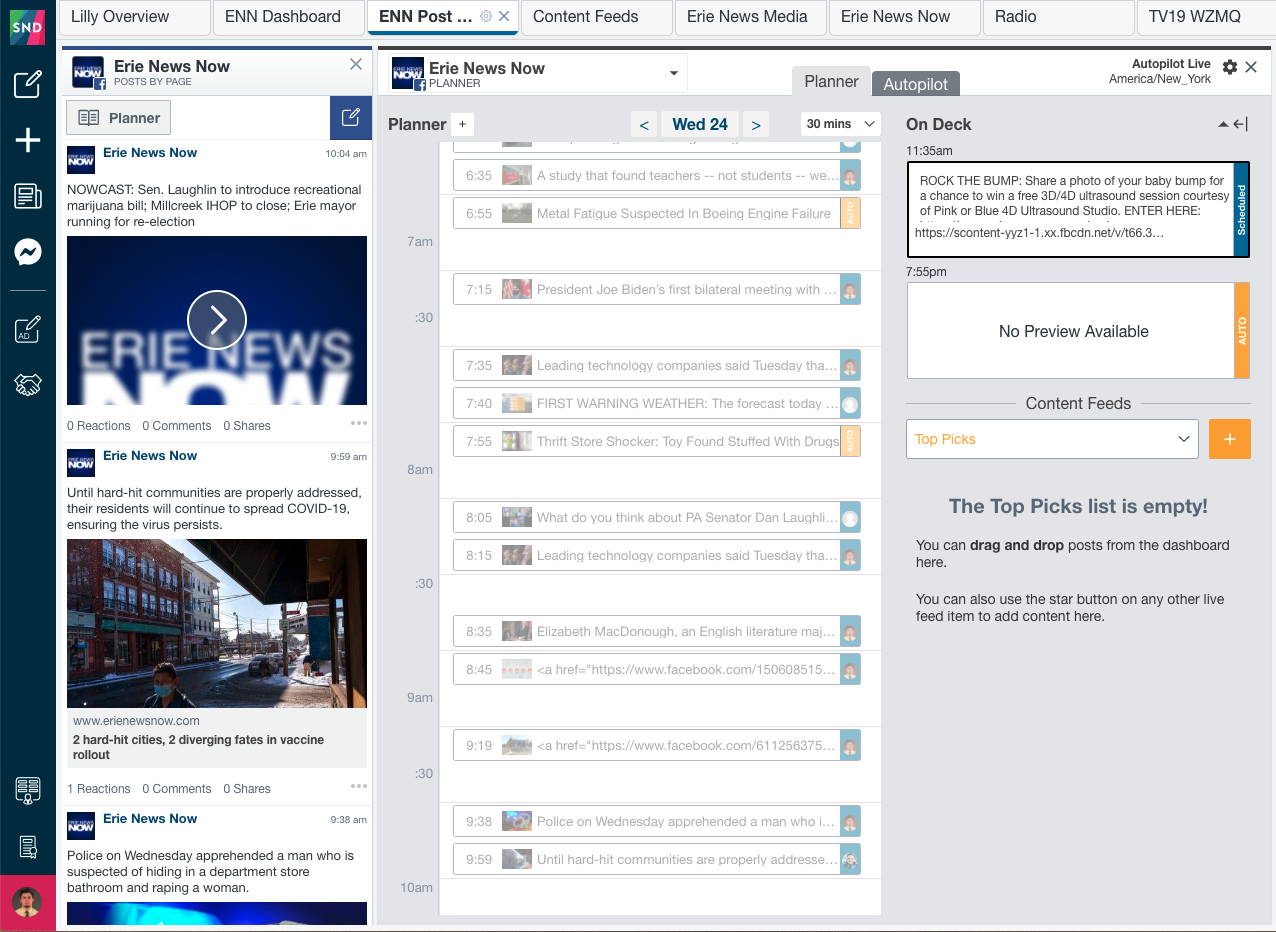Open Erie News Now link on 10:04 post

tap(150, 152)
